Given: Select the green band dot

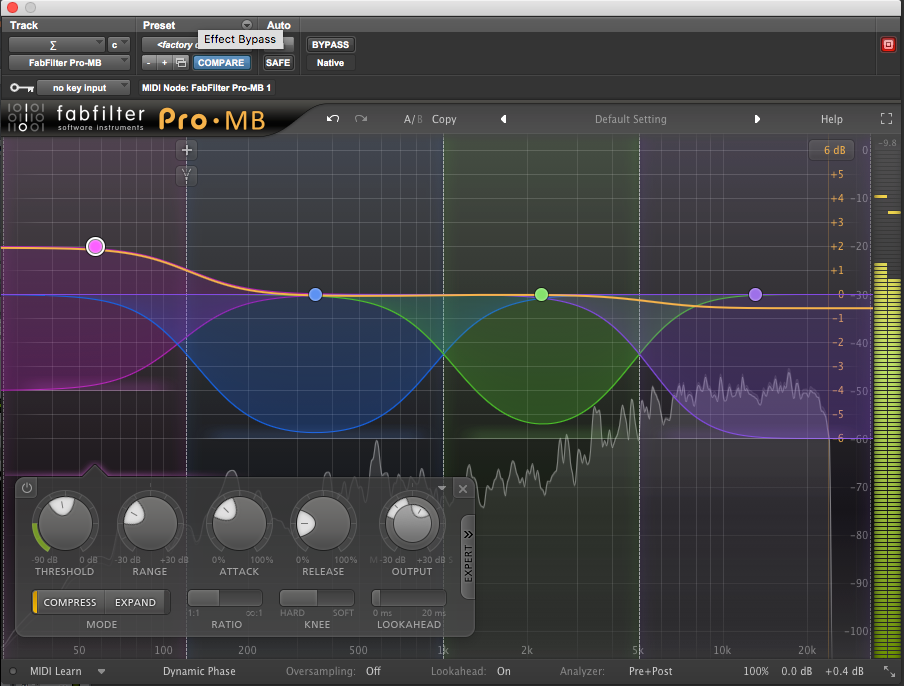Looking at the screenshot, I should pyautogui.click(x=541, y=295).
